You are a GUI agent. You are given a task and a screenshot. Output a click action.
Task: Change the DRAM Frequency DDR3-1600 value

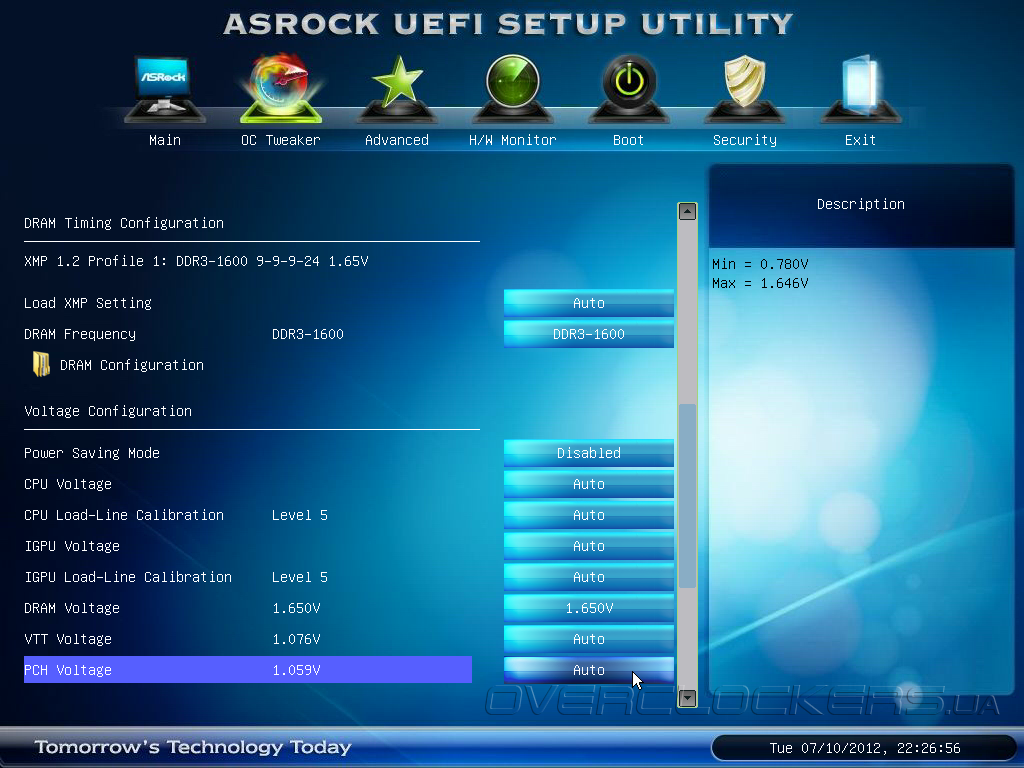tap(588, 334)
